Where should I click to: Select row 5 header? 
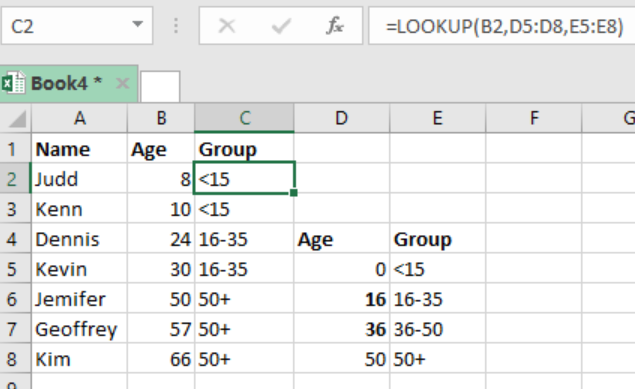(15, 269)
